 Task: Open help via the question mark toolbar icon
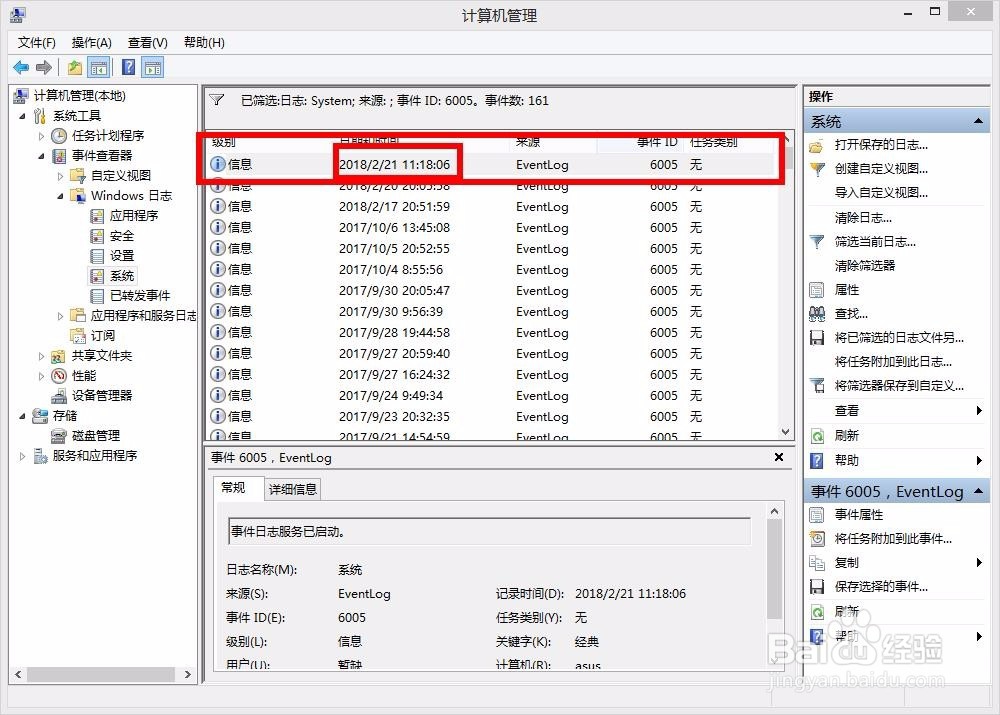[x=127, y=67]
